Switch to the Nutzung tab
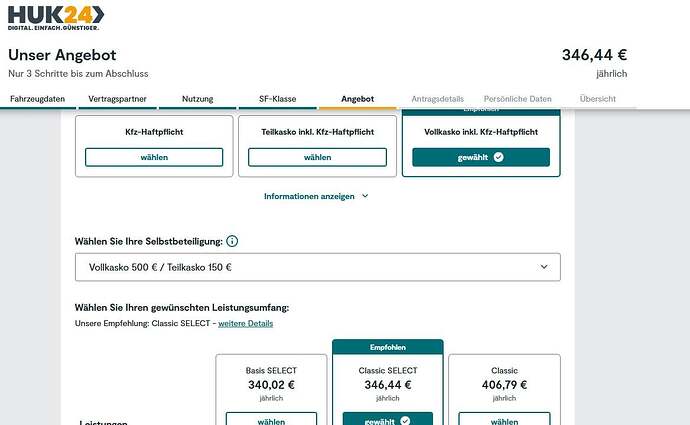Image resolution: width=690 pixels, height=425 pixels. point(198,99)
